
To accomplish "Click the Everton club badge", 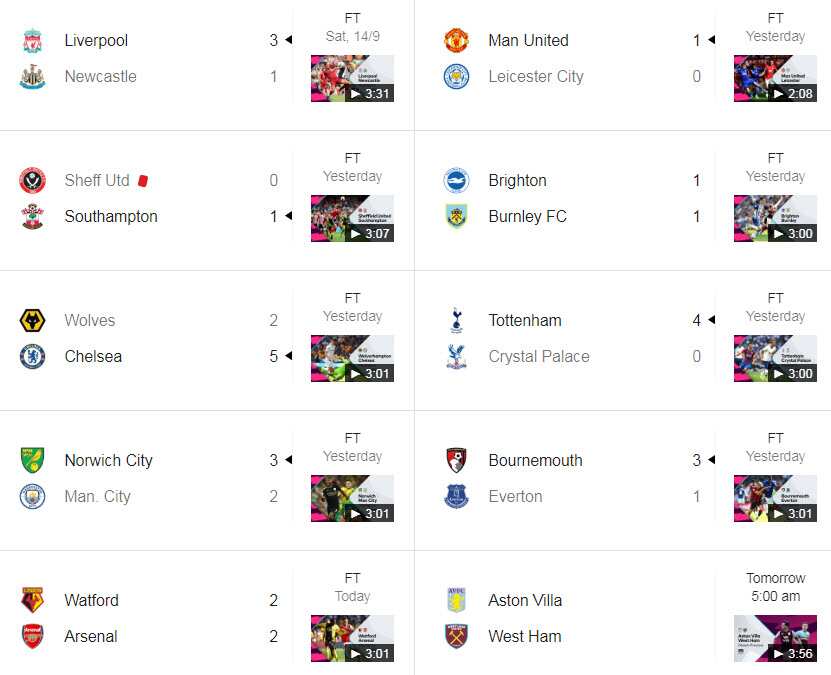I will click(454, 496).
